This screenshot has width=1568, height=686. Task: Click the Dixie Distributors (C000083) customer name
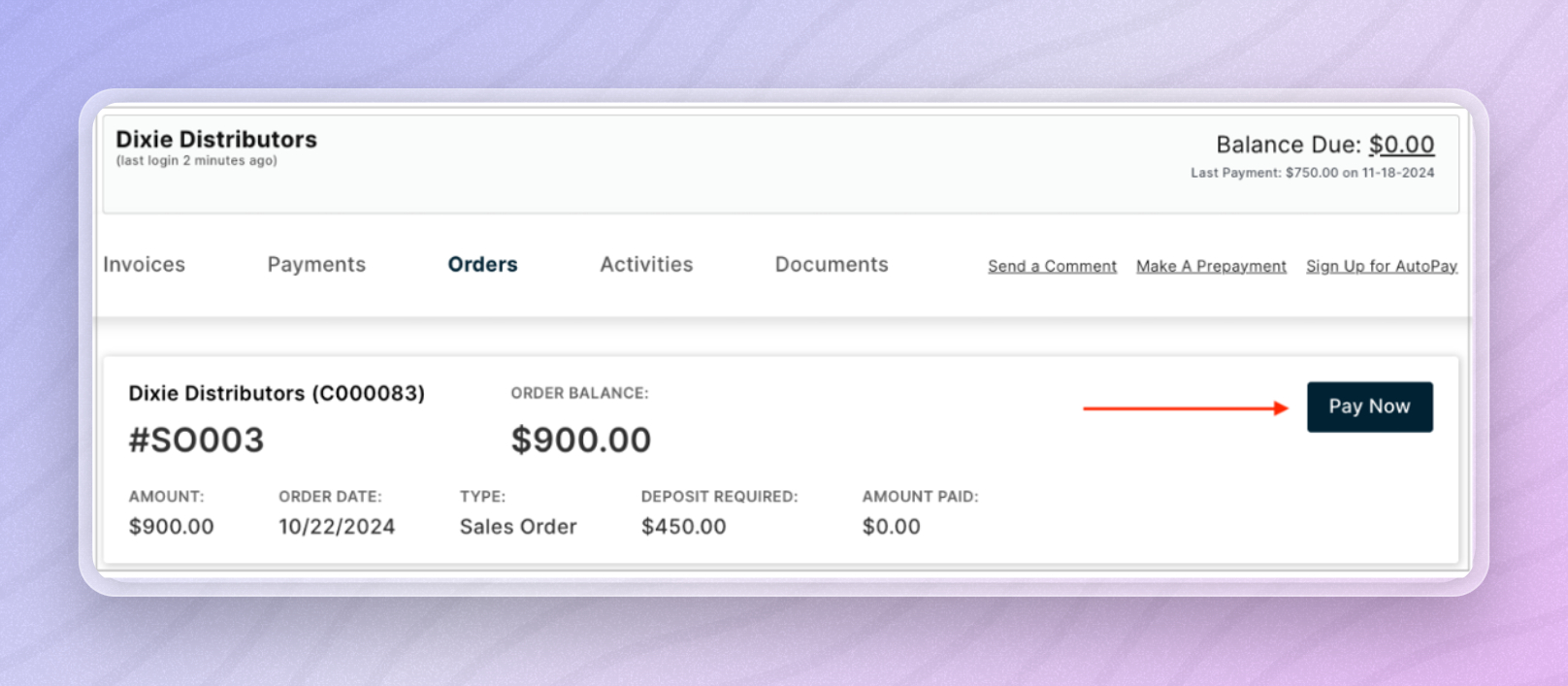277,393
